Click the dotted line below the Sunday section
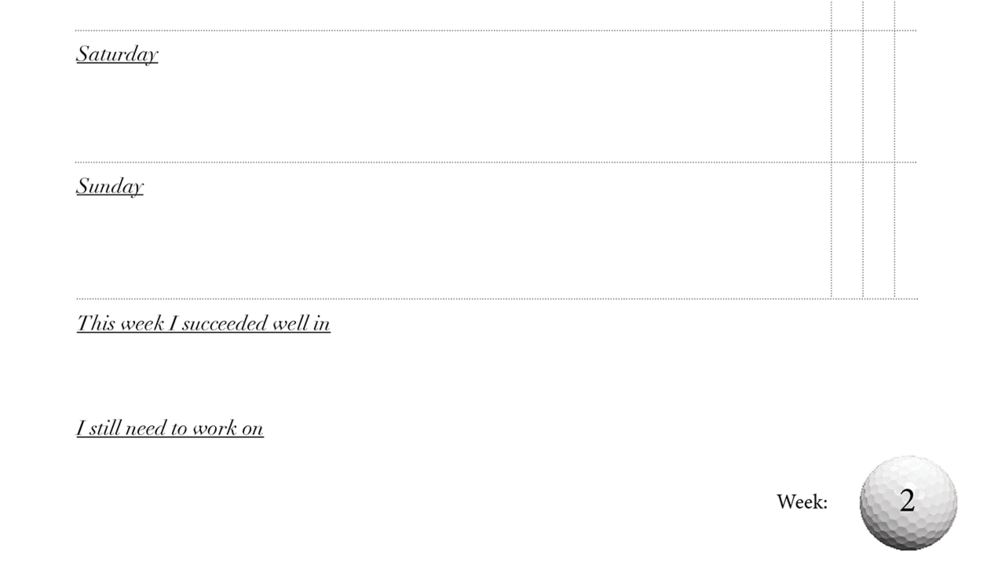 [x=497, y=299]
